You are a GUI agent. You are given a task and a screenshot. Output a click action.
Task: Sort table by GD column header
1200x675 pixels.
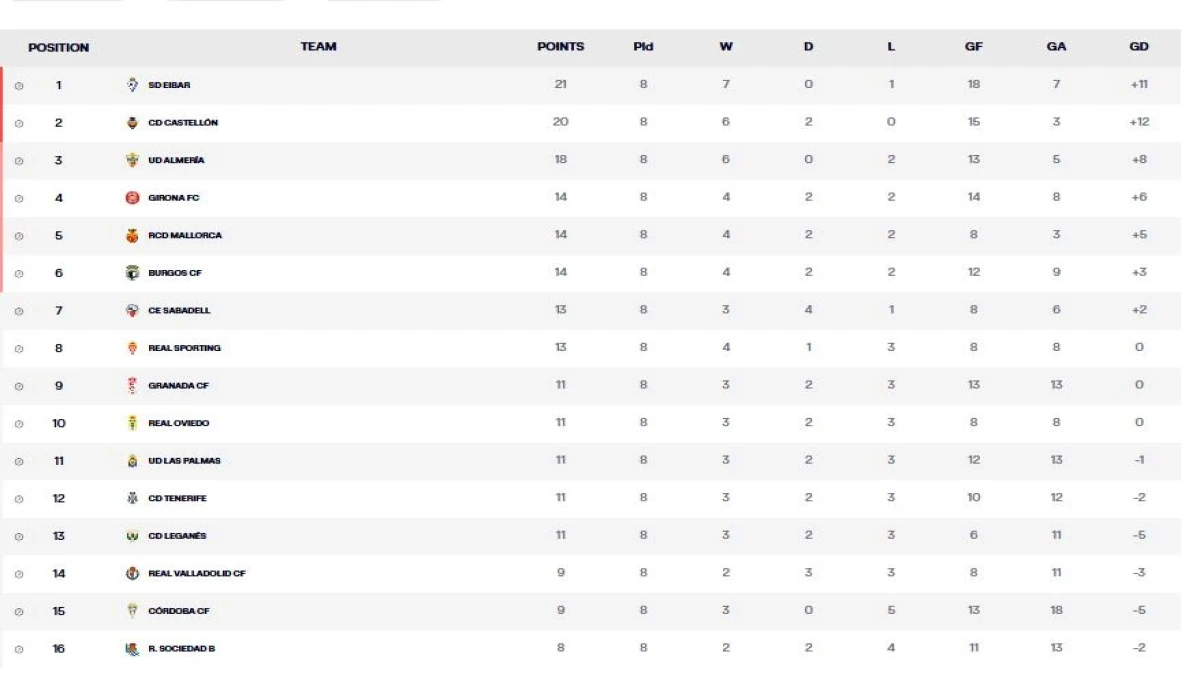pos(1138,47)
